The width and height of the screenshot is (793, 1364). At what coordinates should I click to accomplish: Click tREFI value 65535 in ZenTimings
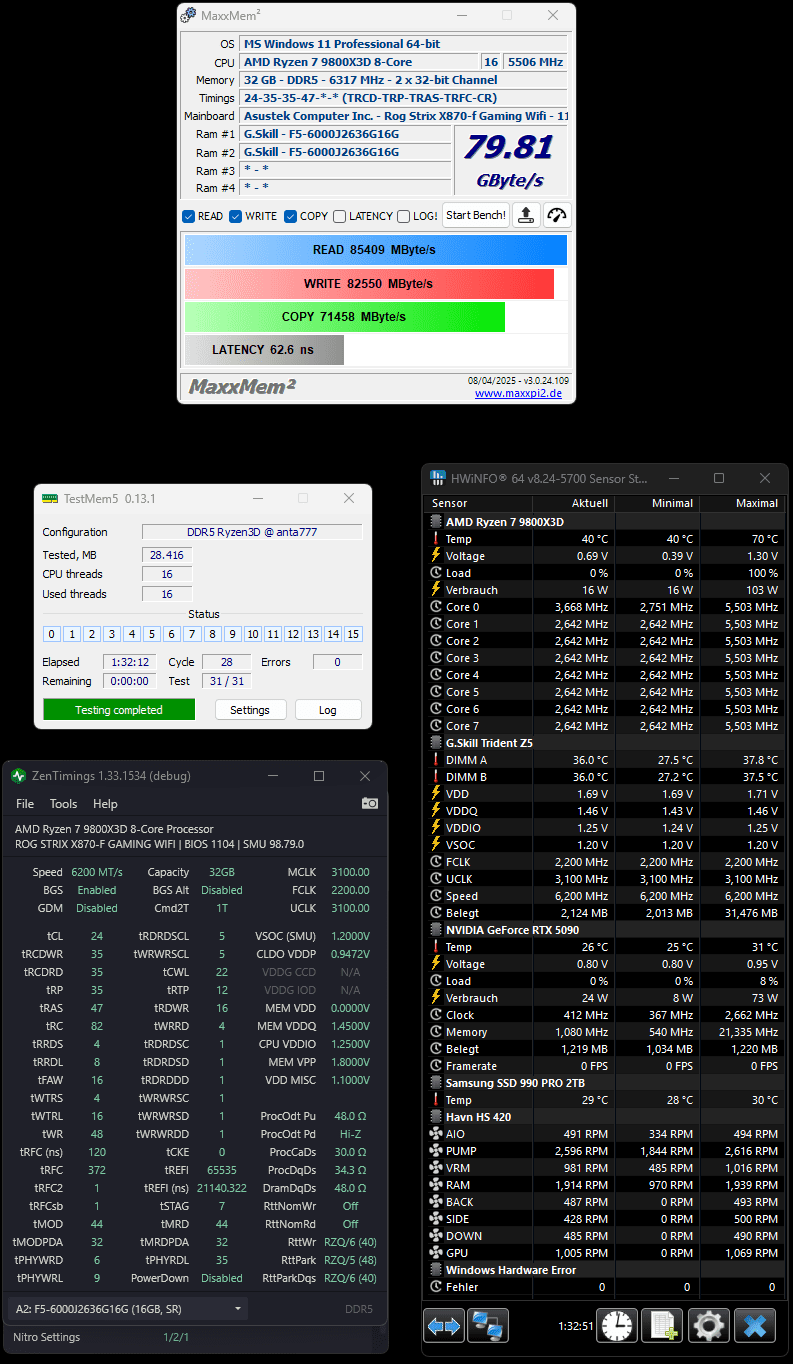222,1170
